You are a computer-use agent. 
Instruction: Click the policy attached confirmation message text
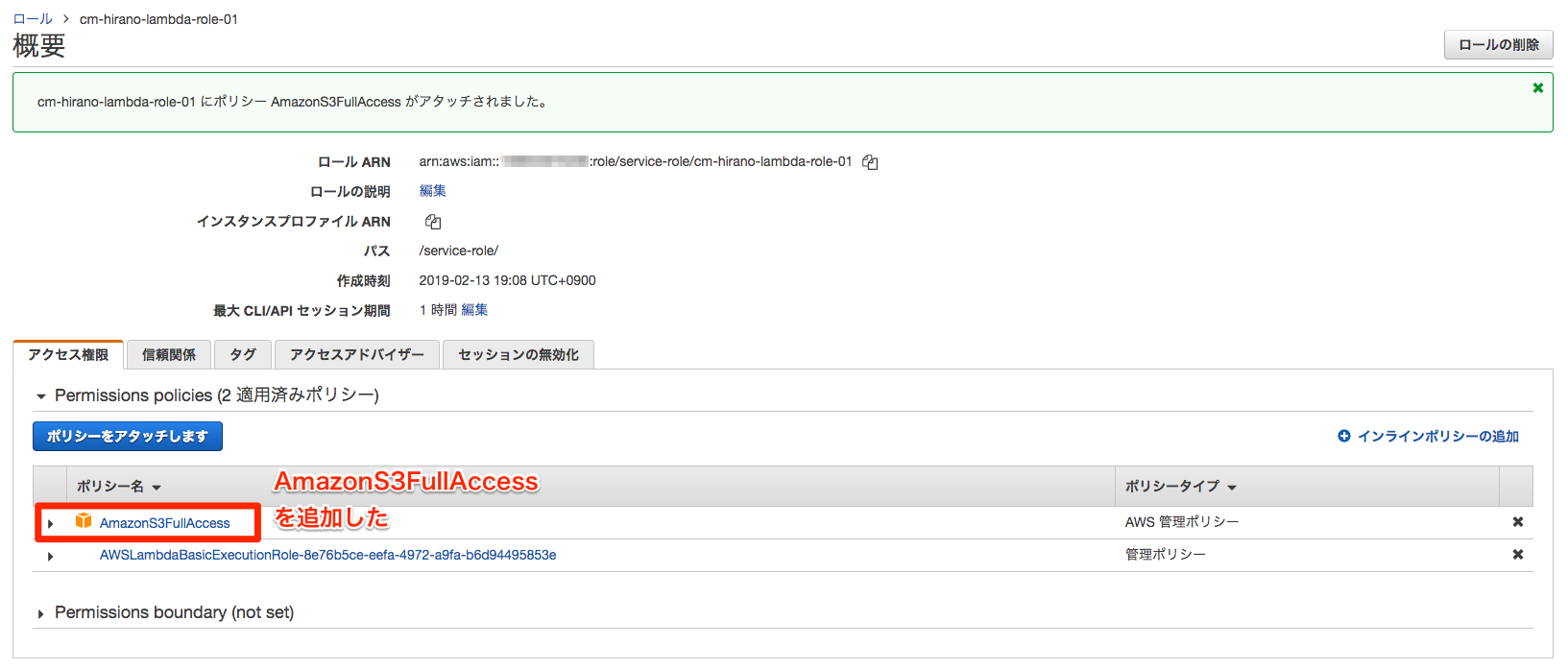(295, 102)
